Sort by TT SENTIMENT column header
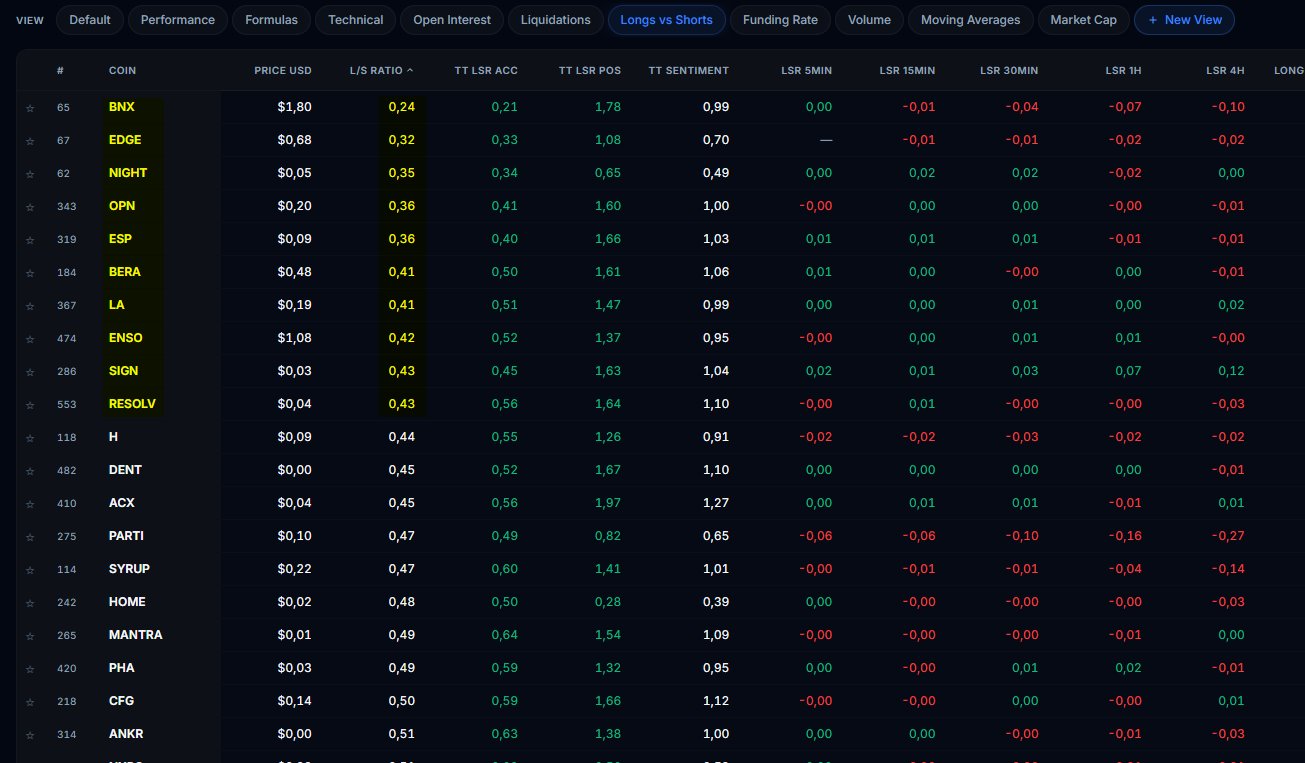1305x763 pixels. [688, 70]
